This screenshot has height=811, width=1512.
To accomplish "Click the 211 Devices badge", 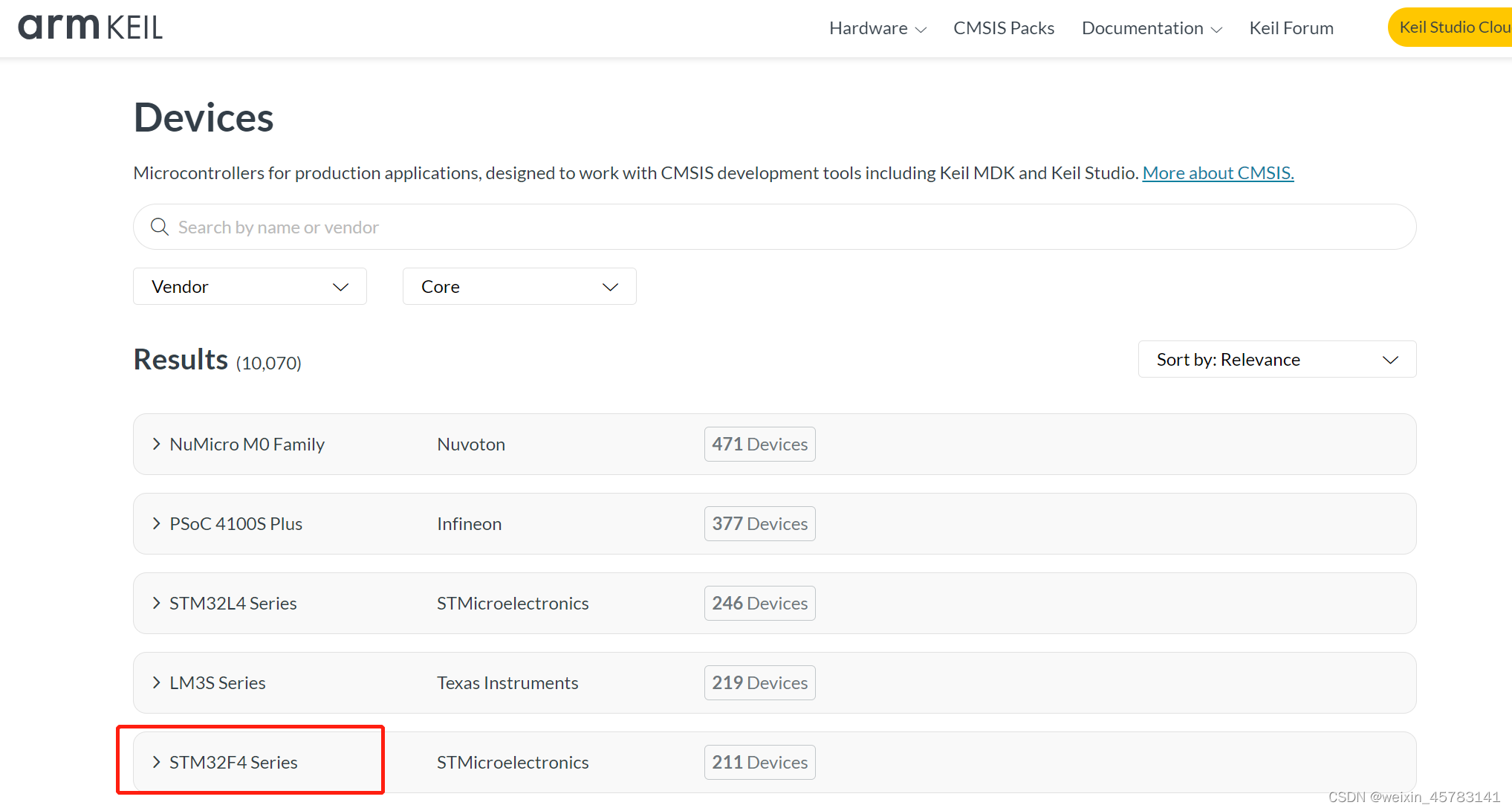I will pyautogui.click(x=759, y=762).
